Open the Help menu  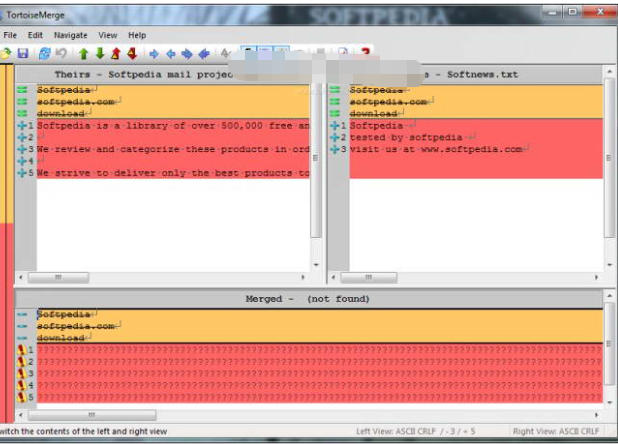(x=137, y=35)
